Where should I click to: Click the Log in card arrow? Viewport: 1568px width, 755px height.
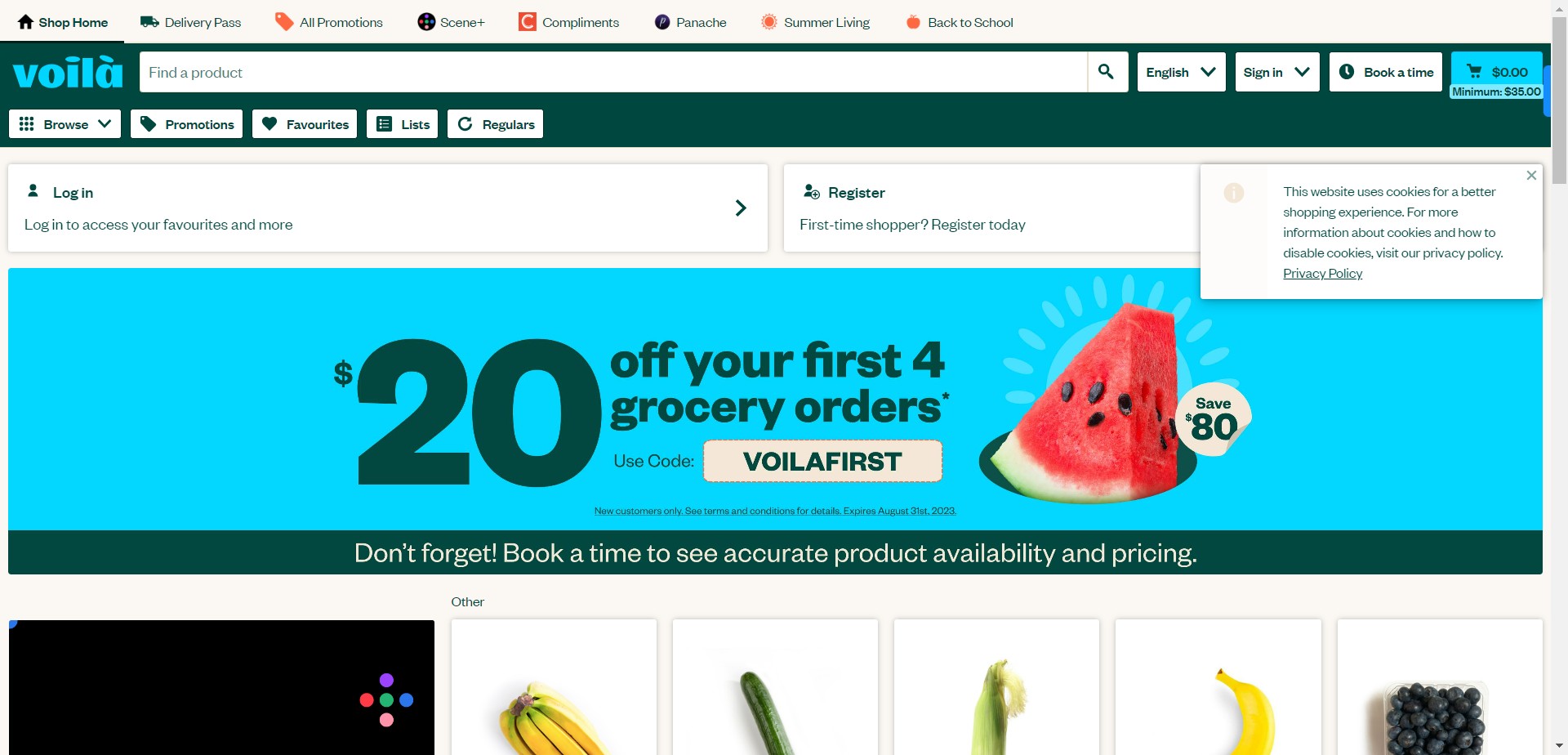click(741, 208)
